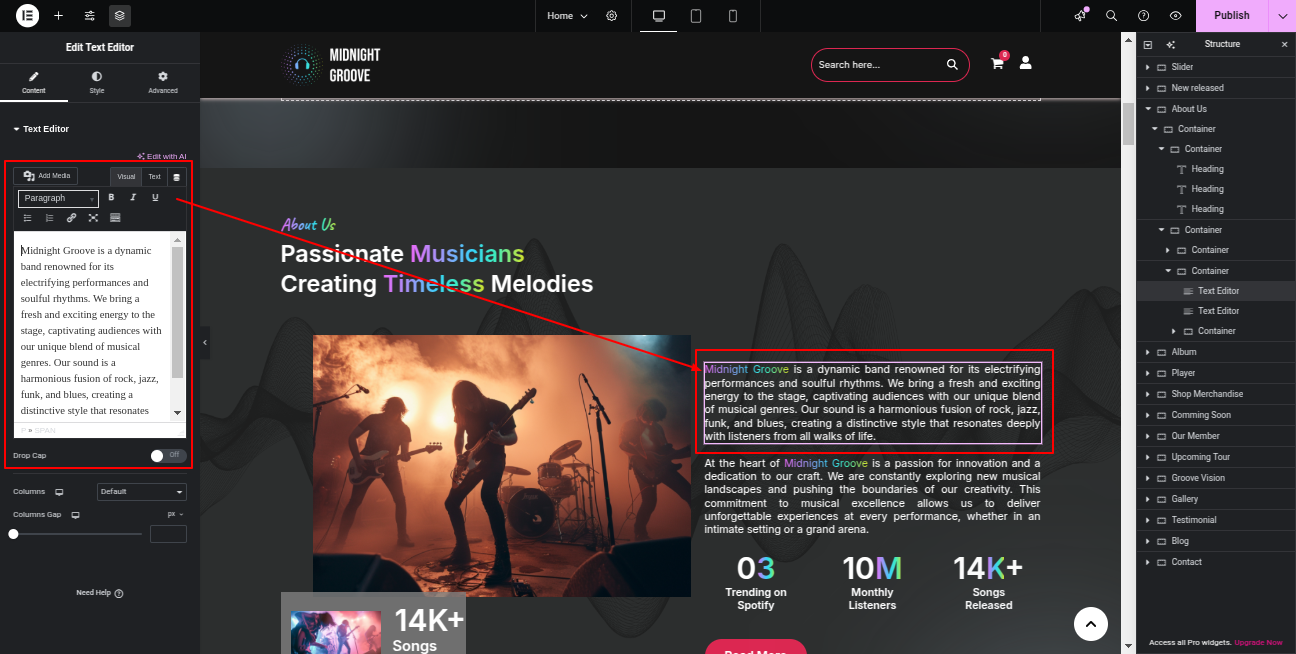This screenshot has height=654, width=1296.
Task: Click the Columns Gap value field
Action: point(168,534)
